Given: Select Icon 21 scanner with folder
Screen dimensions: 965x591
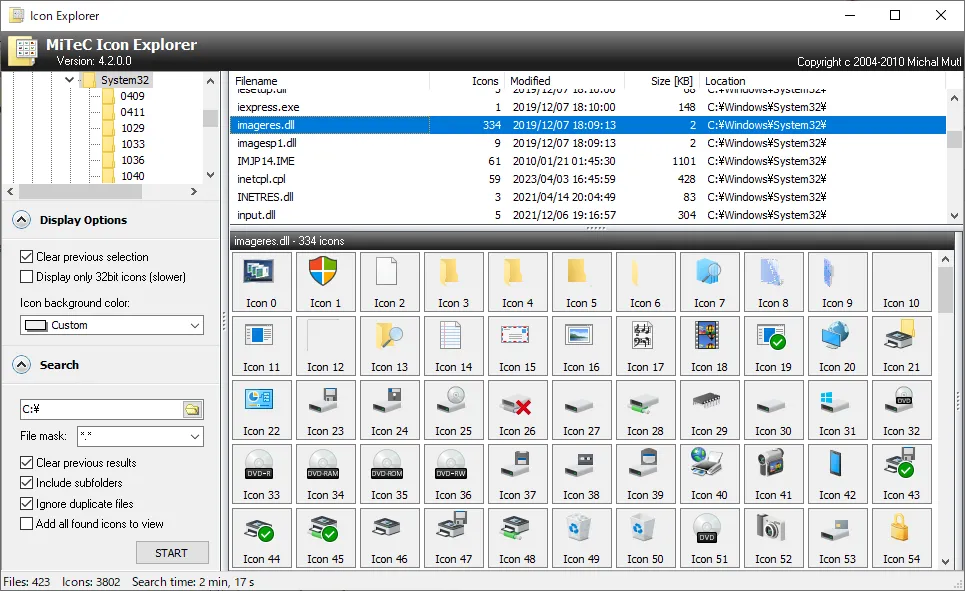Looking at the screenshot, I should [902, 346].
